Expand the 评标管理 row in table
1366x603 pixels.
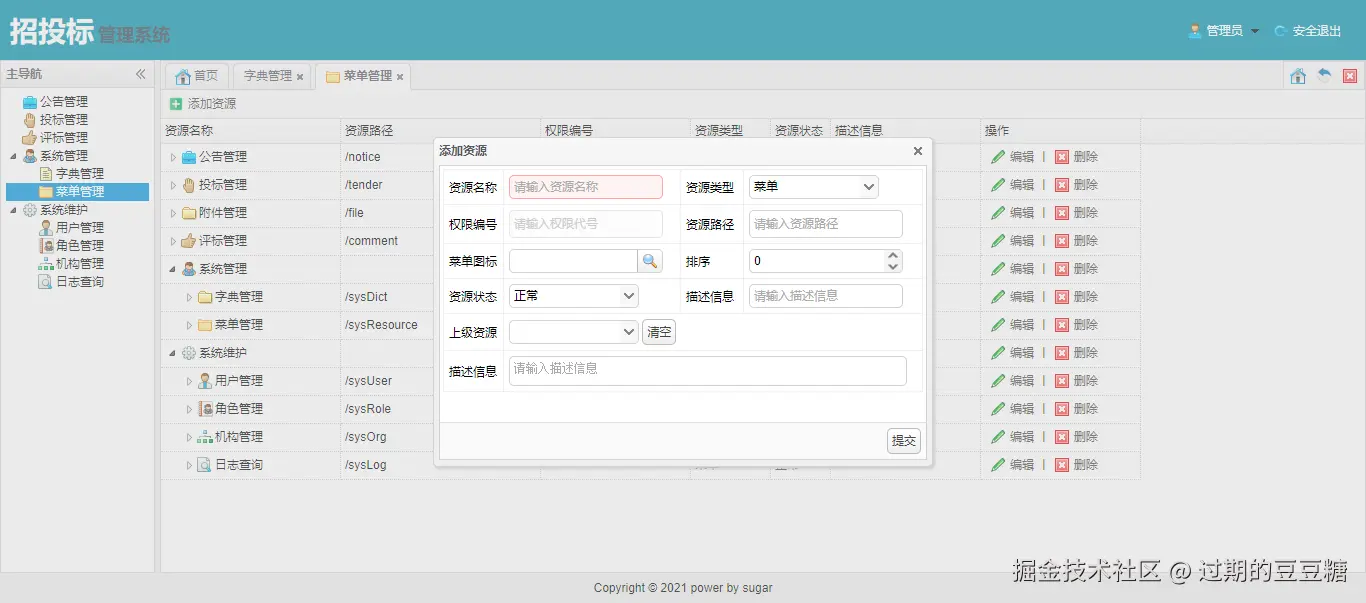point(173,241)
